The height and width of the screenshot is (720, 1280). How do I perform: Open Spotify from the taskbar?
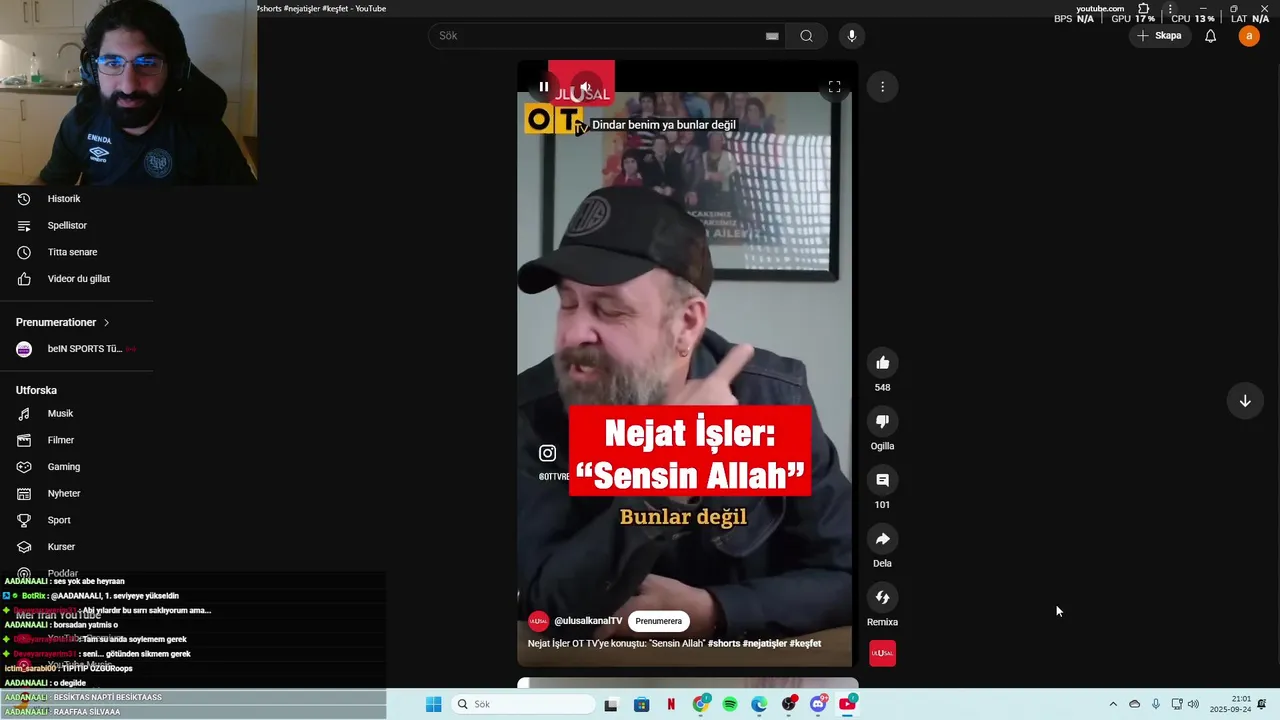click(x=730, y=704)
